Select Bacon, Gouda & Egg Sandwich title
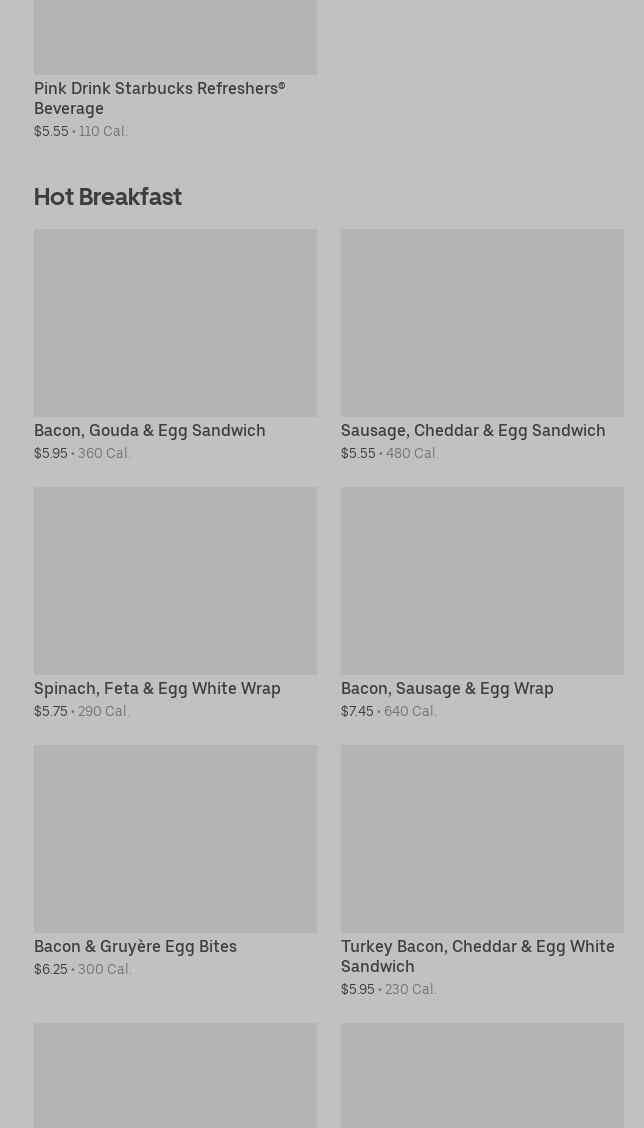 [150, 430]
